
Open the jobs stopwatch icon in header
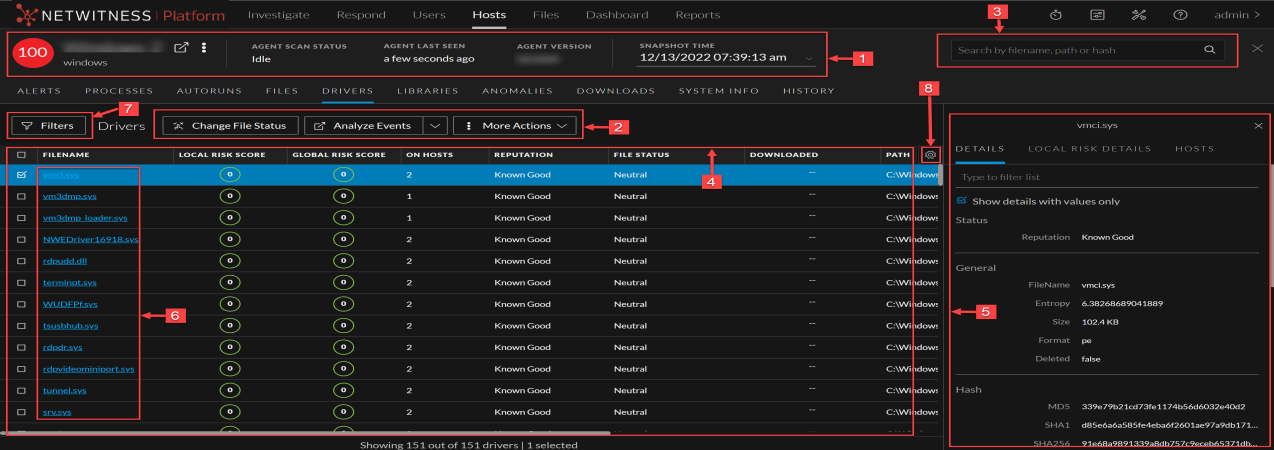pos(1056,15)
